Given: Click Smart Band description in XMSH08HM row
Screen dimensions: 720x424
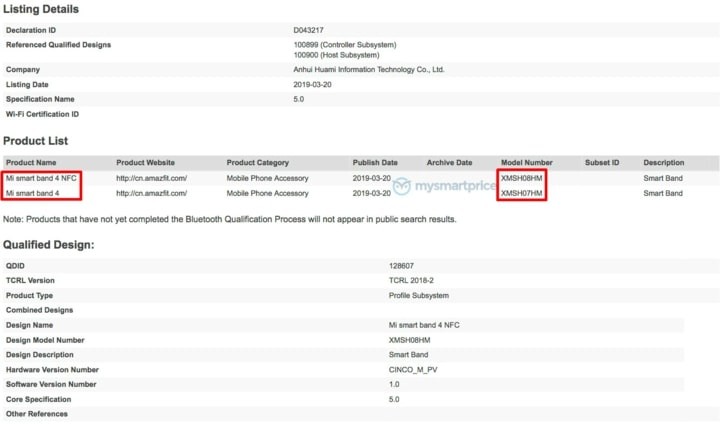Looking at the screenshot, I should pos(663,178).
